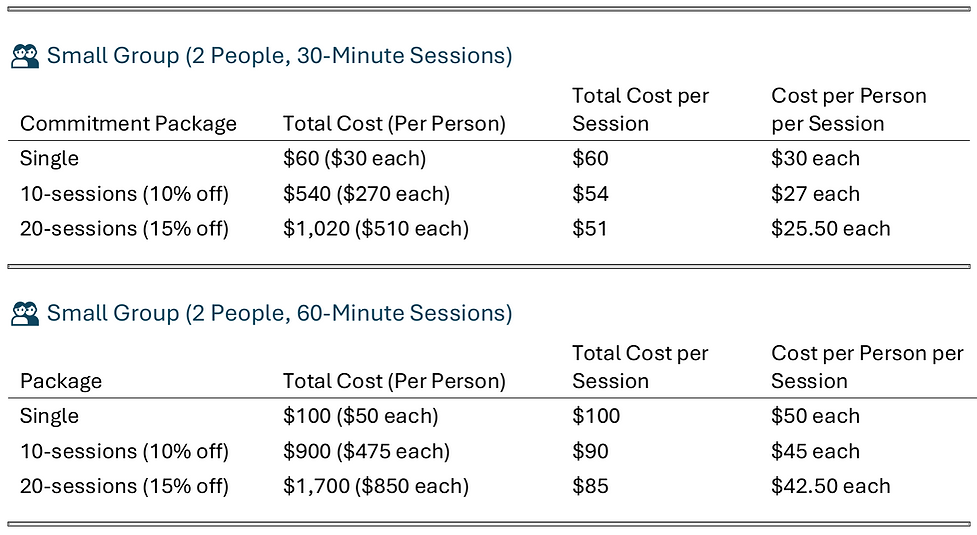Click the $540 ($270 each) cell
Screen dimensions: 977x535
(x=366, y=194)
